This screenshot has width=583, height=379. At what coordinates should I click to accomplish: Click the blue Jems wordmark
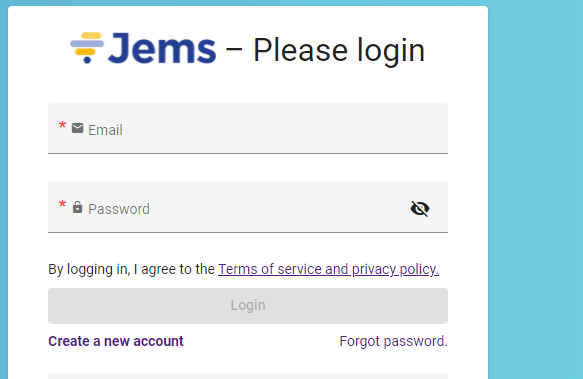coord(162,48)
